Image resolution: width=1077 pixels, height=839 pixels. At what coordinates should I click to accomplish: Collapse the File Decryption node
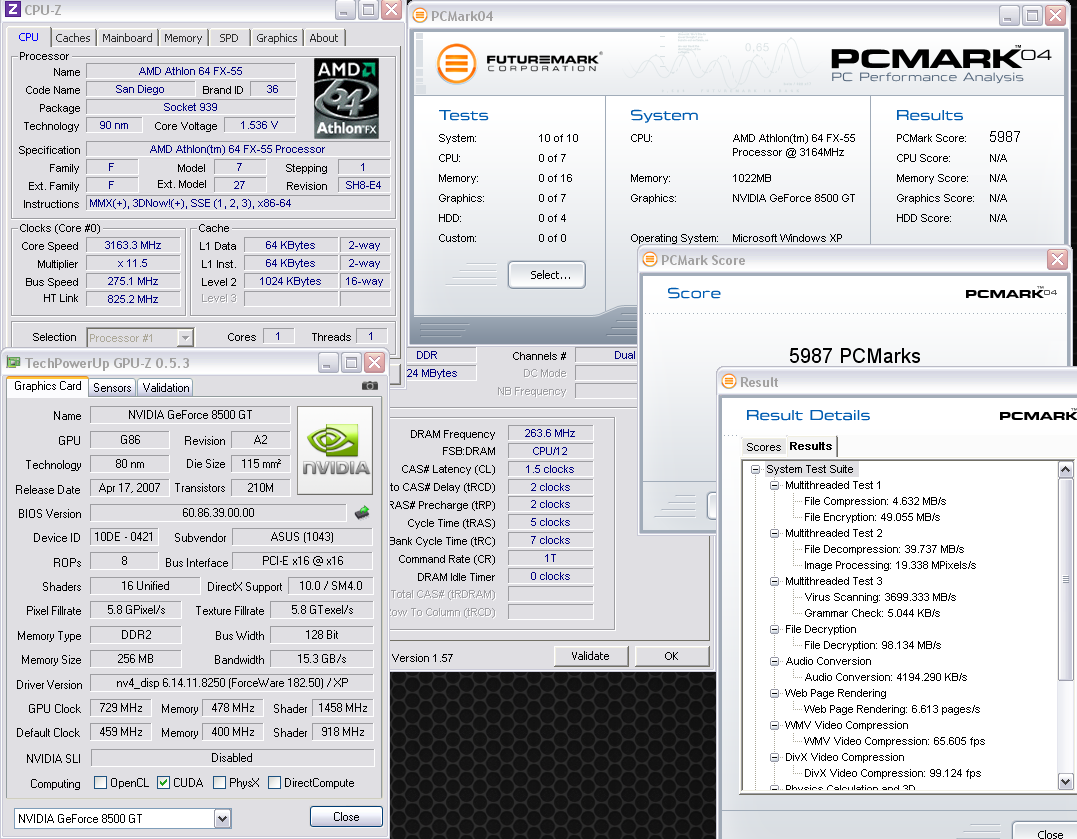775,629
